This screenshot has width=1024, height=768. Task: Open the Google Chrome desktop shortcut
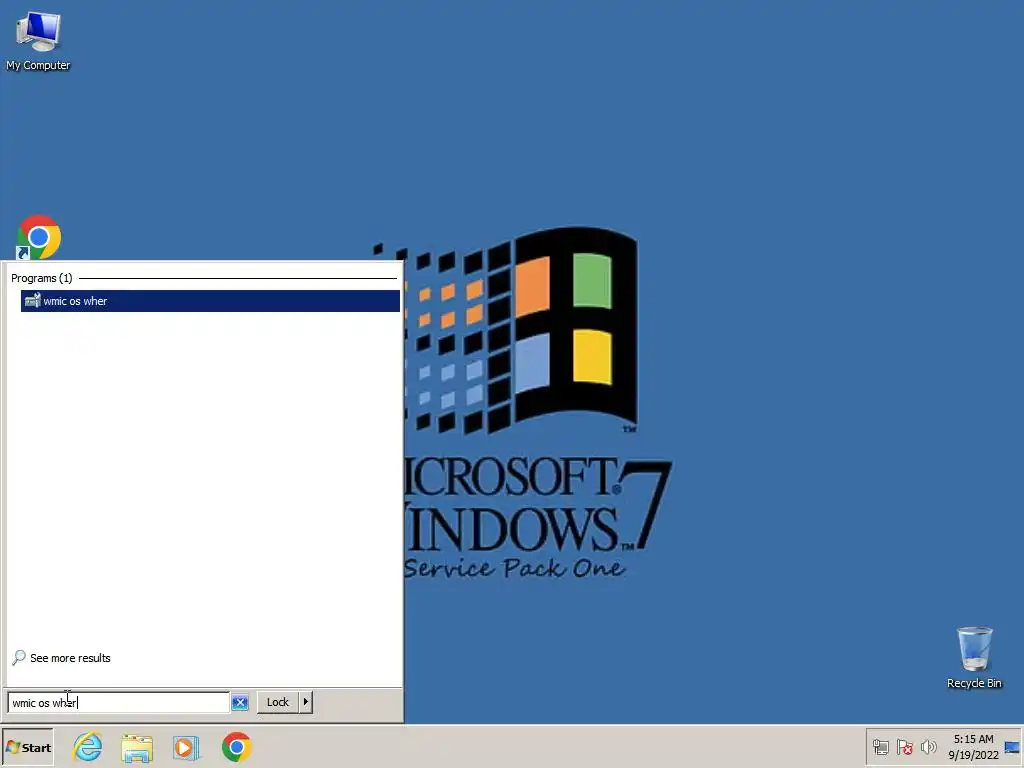[38, 238]
